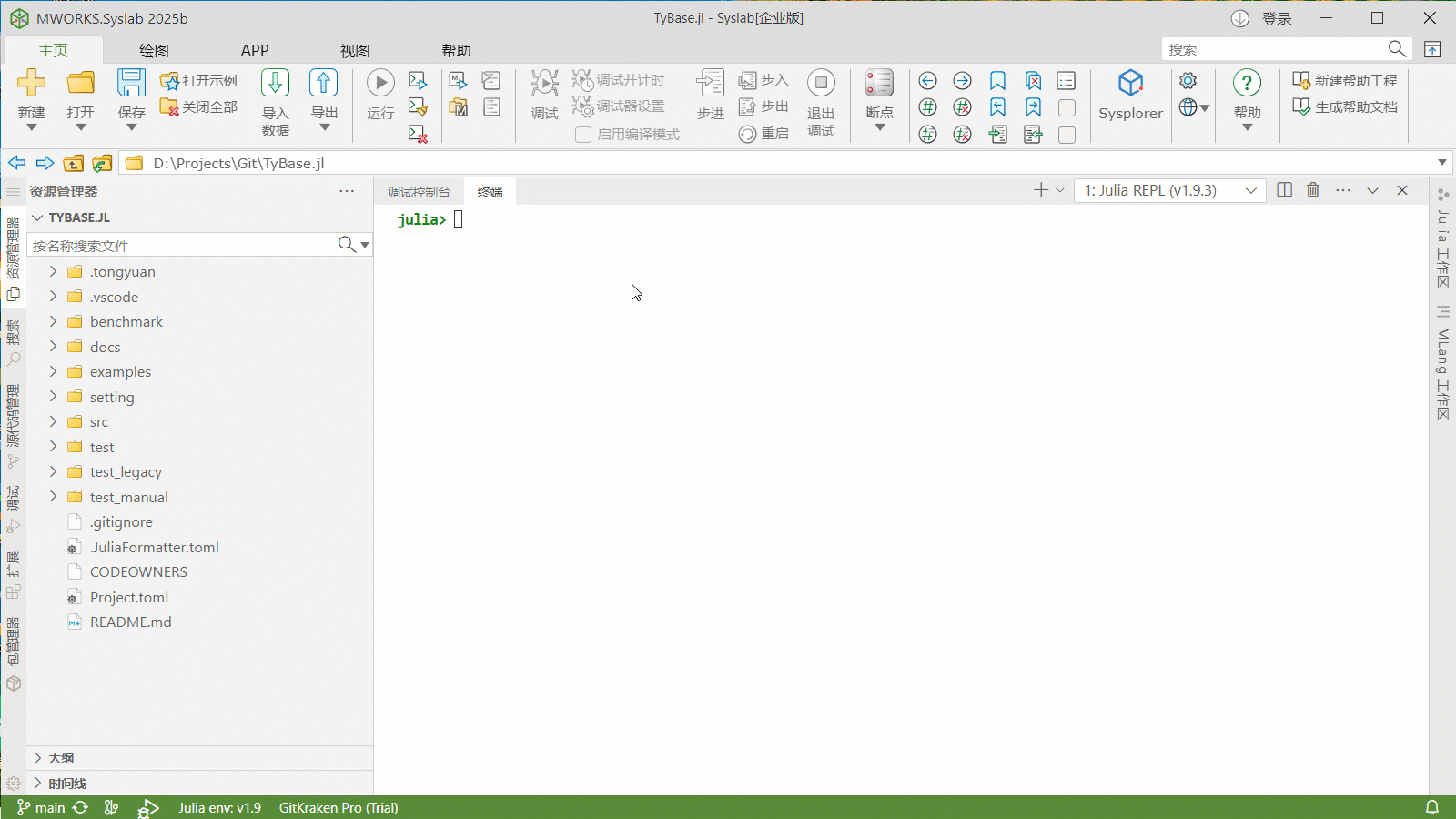Click the 断点 breakpoint list icon
Viewport: 1456px width, 819px height.
[x=879, y=83]
